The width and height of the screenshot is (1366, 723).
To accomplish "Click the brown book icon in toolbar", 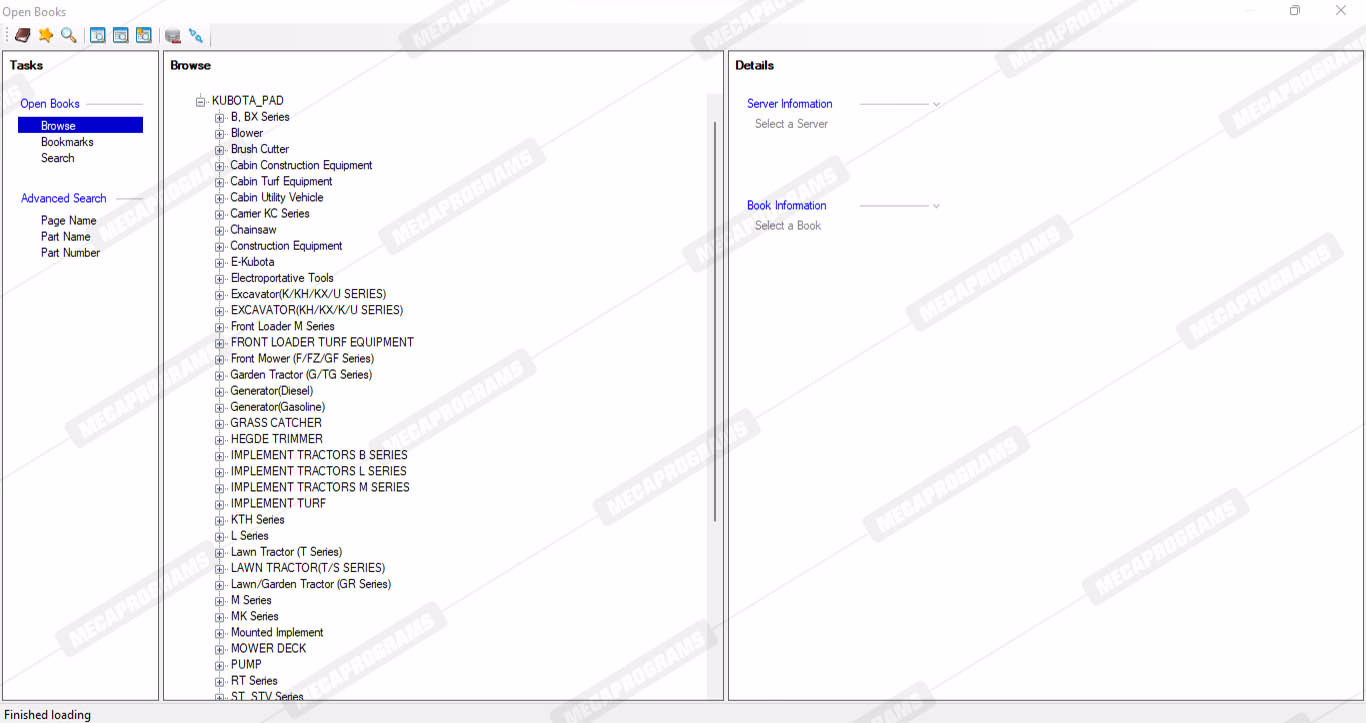I will (x=22, y=36).
